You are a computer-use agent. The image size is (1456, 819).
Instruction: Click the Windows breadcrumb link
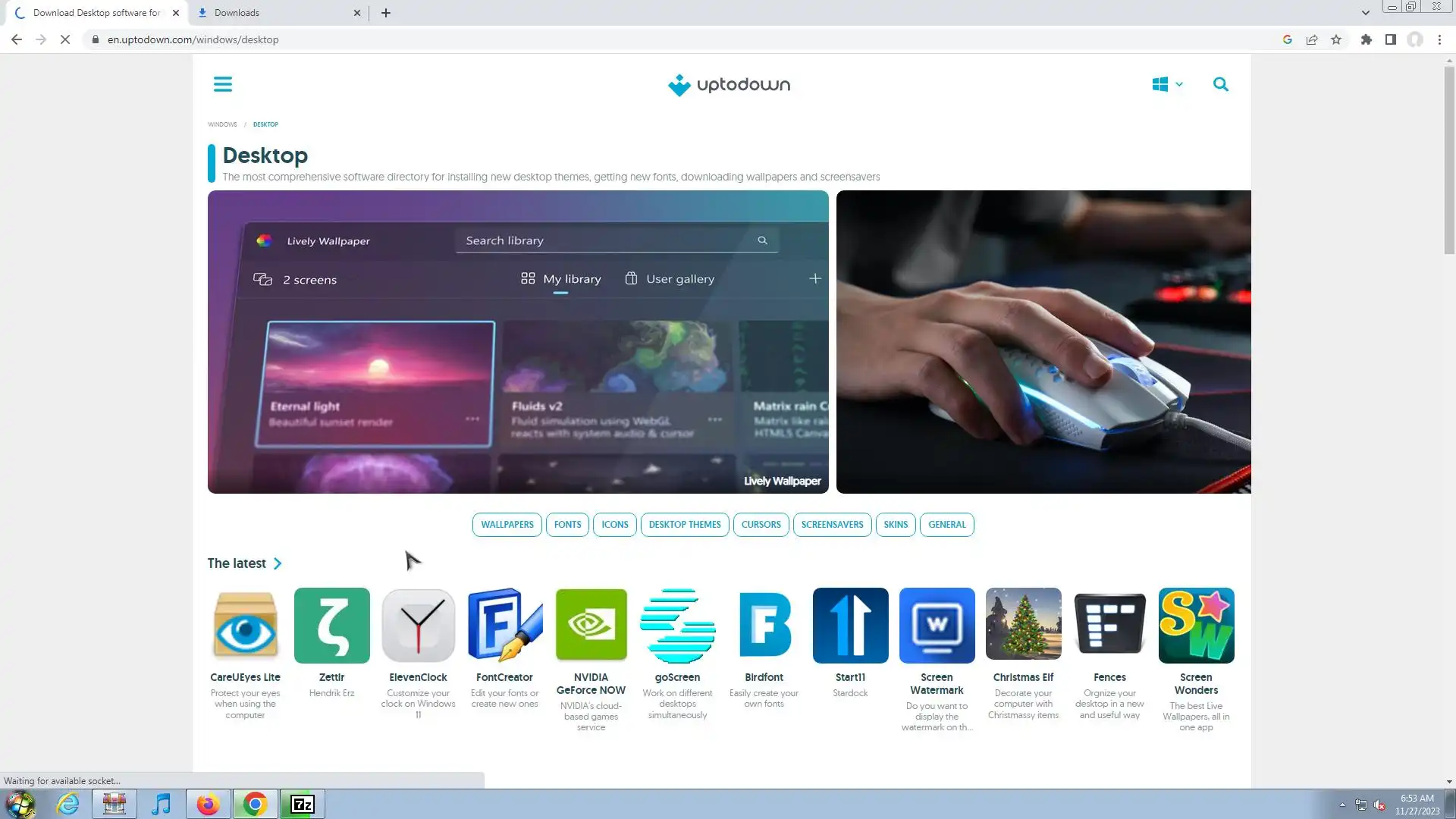coord(222,124)
